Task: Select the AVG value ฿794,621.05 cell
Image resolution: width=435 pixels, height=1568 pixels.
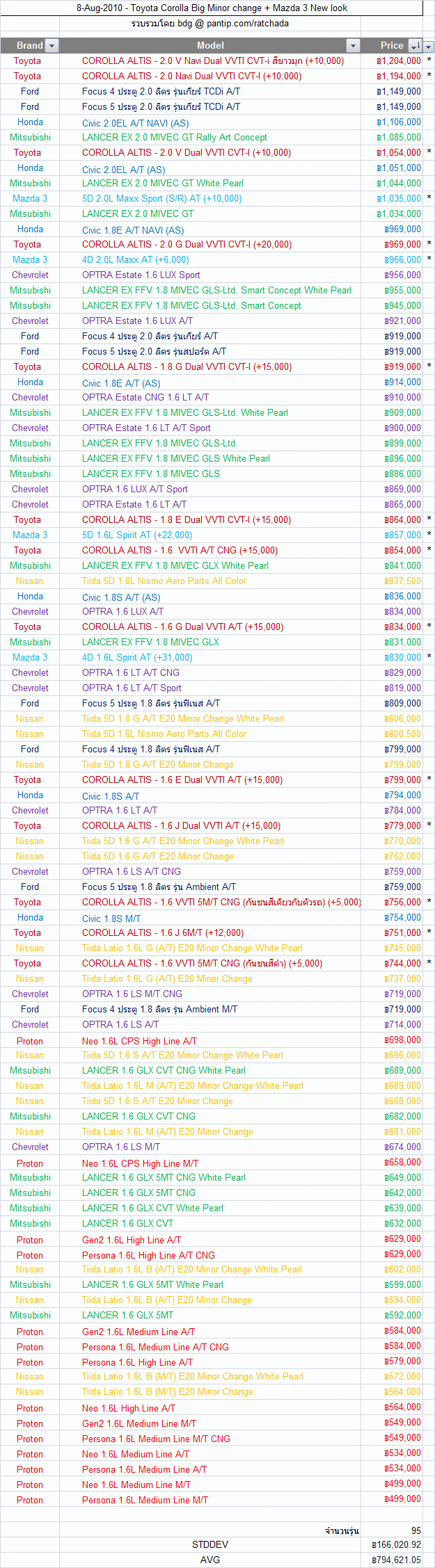Action: (x=396, y=1560)
